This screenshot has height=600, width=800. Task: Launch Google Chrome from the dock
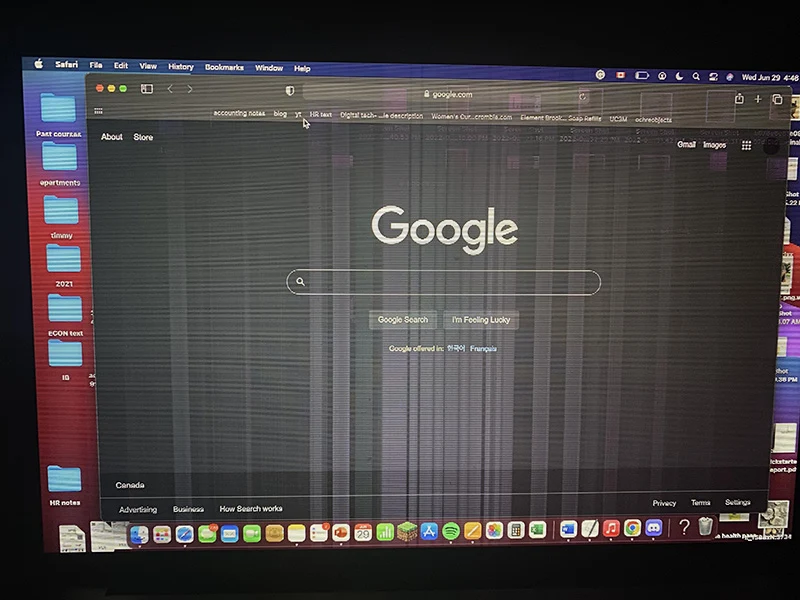coord(632,528)
